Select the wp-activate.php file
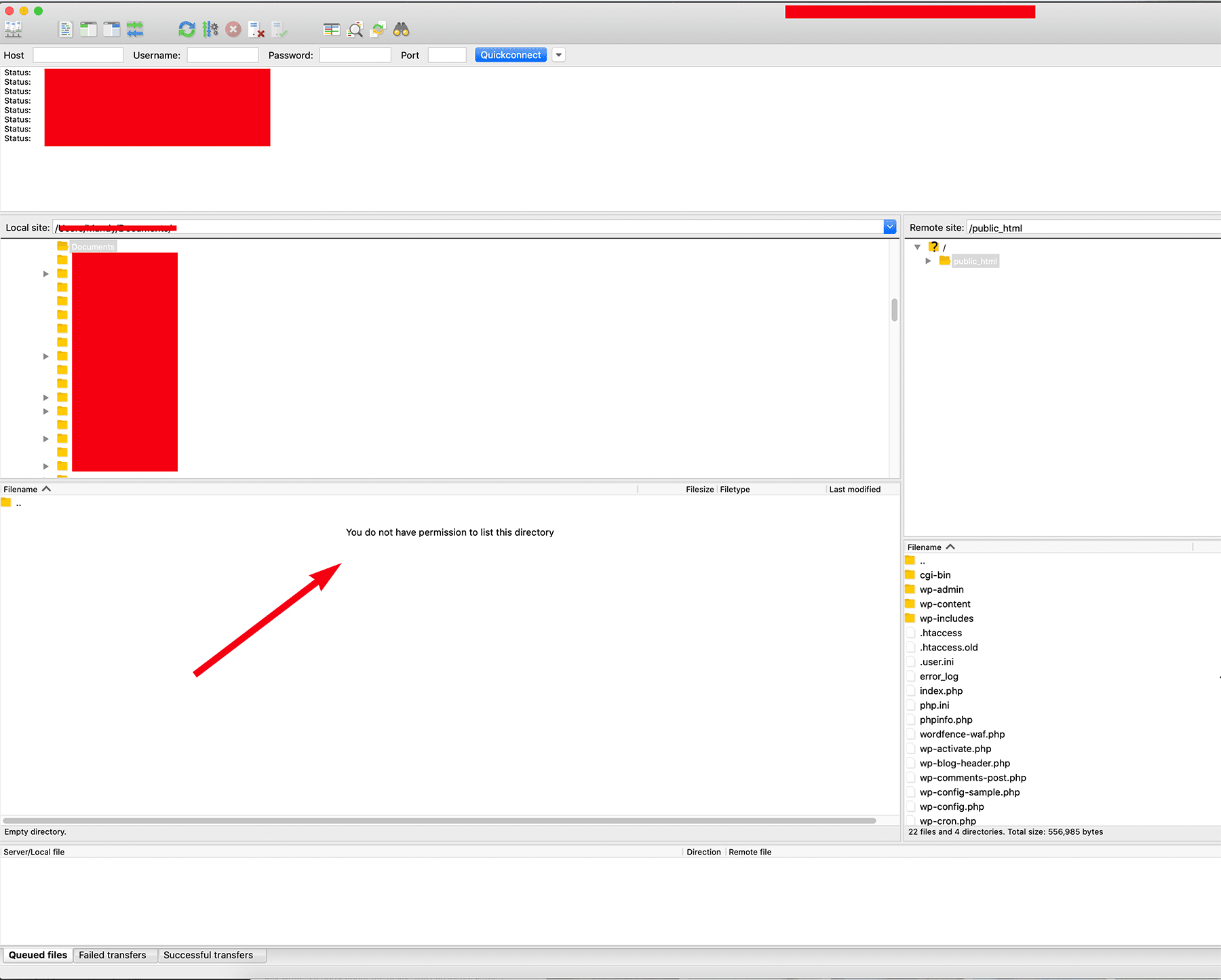Viewport: 1221px width, 980px height. [956, 749]
